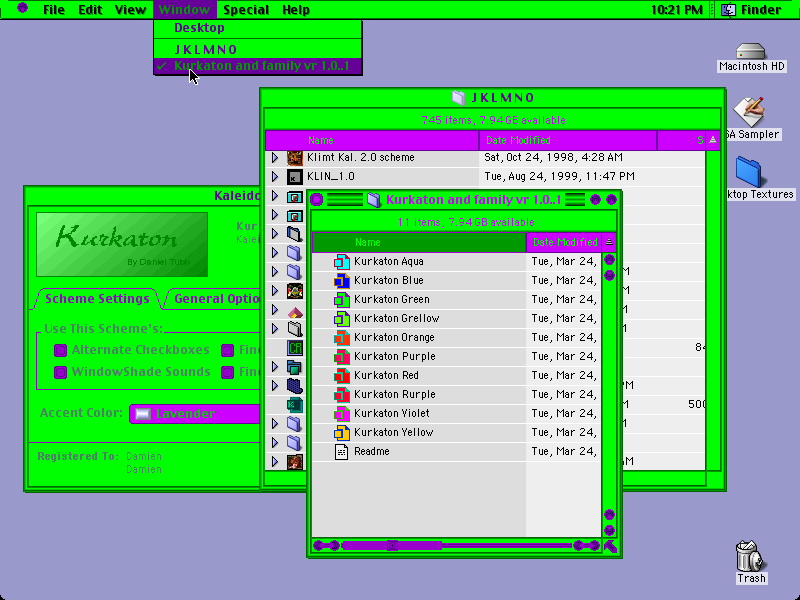Viewport: 800px width, 600px height.
Task: Toggle the Fin… checkbox beside Alternate Checkboxes
Action: 228,351
